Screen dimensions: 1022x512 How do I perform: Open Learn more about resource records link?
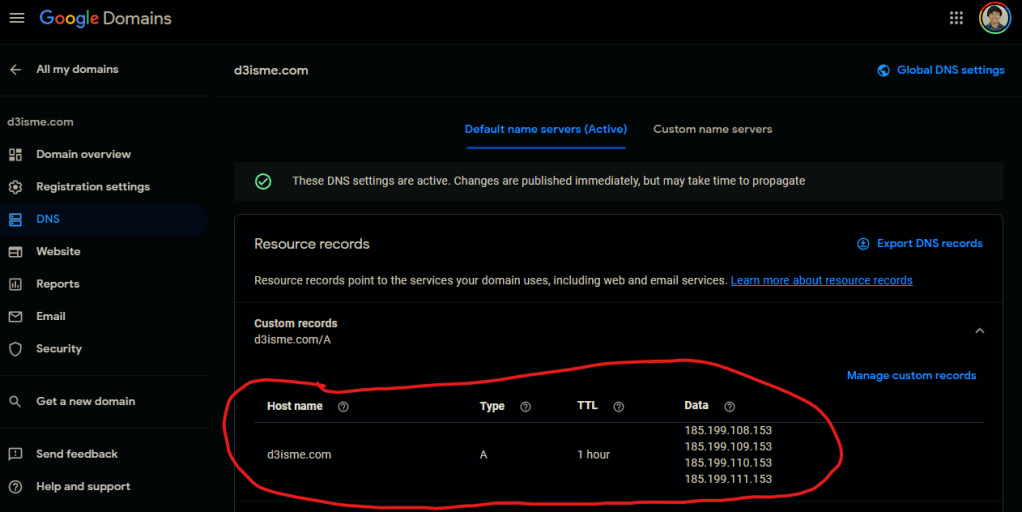coord(821,281)
